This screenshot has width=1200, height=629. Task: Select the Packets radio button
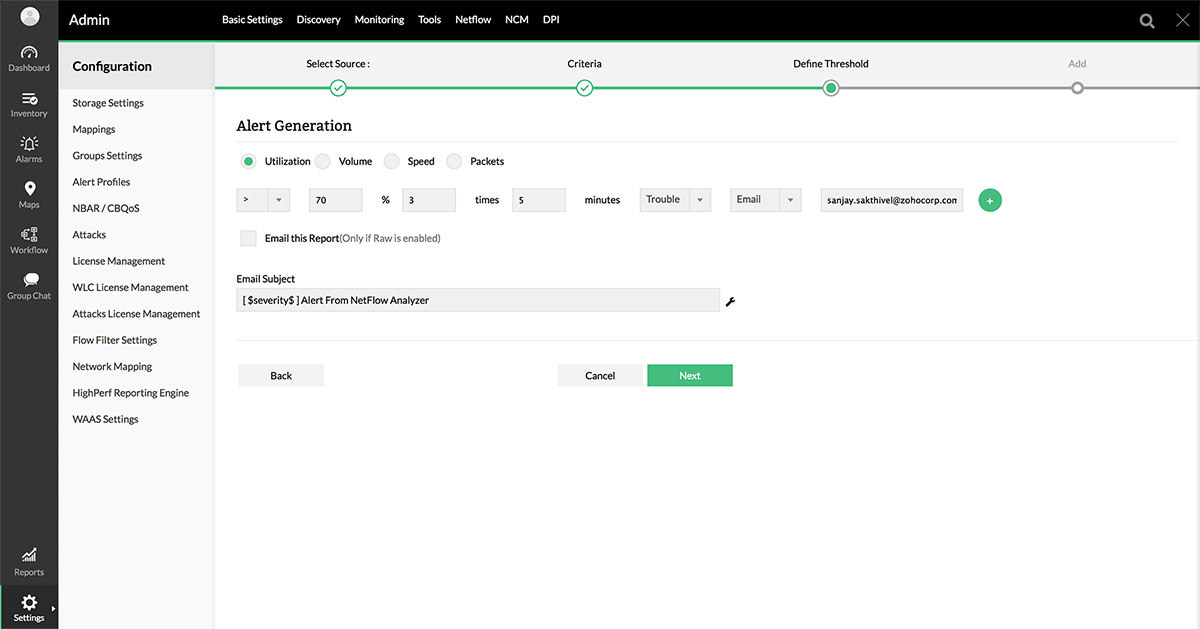455,161
